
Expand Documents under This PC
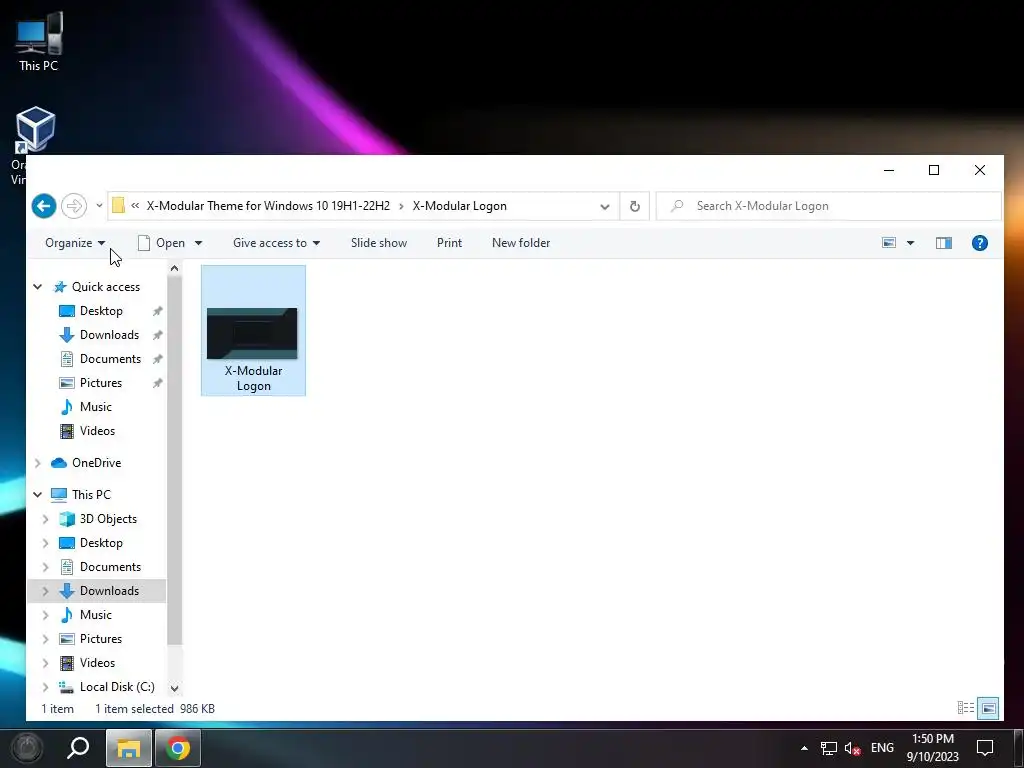click(45, 567)
